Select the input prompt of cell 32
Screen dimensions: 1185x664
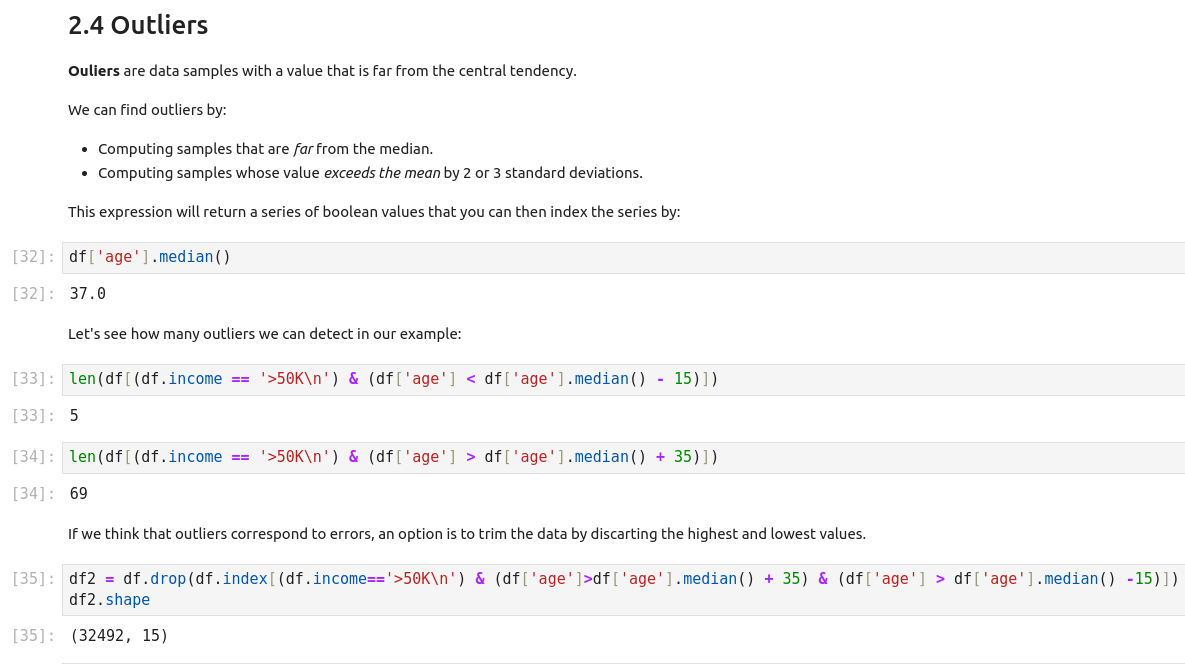[x=33, y=257]
